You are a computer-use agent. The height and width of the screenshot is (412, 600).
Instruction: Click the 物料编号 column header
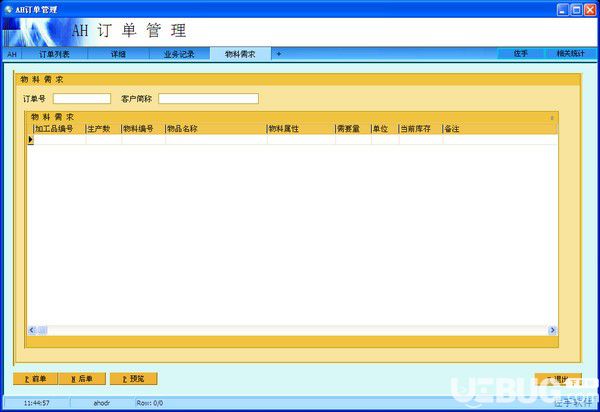(x=143, y=129)
